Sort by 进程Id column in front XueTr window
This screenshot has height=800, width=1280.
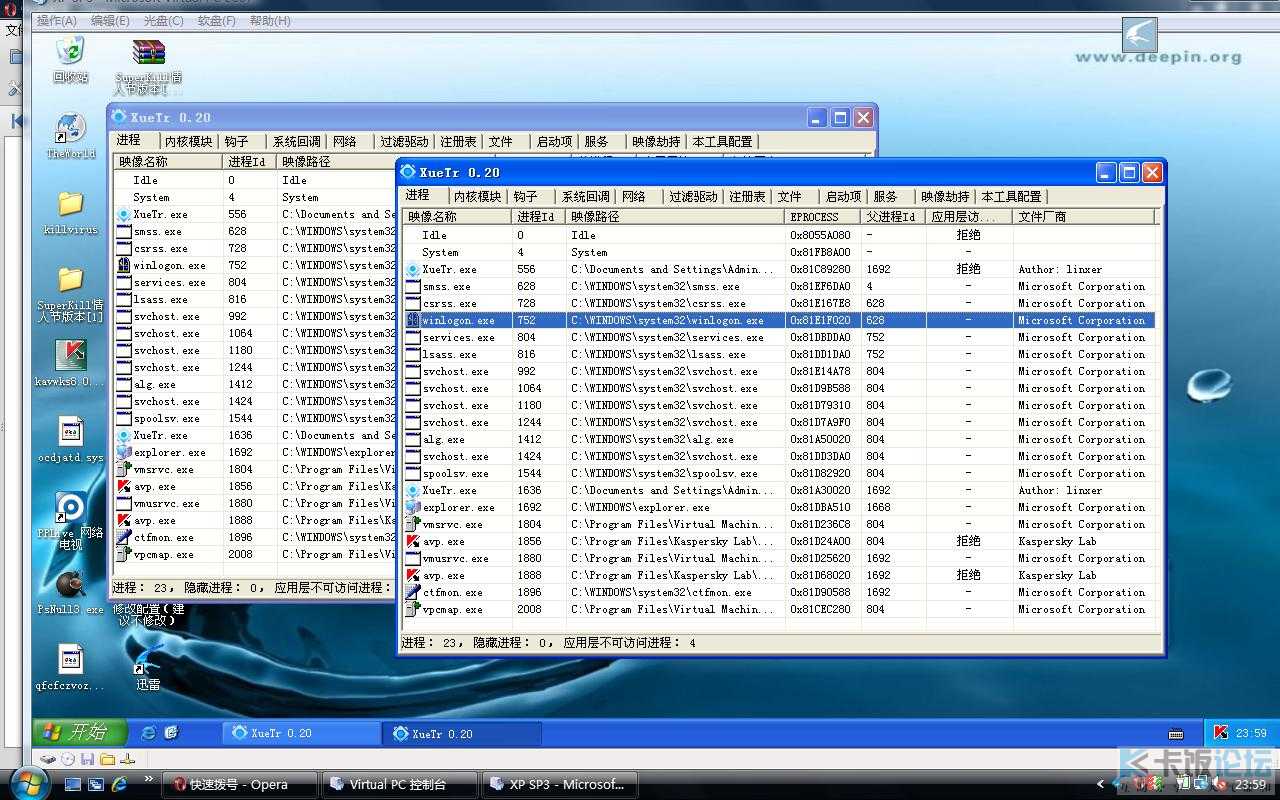coord(539,216)
